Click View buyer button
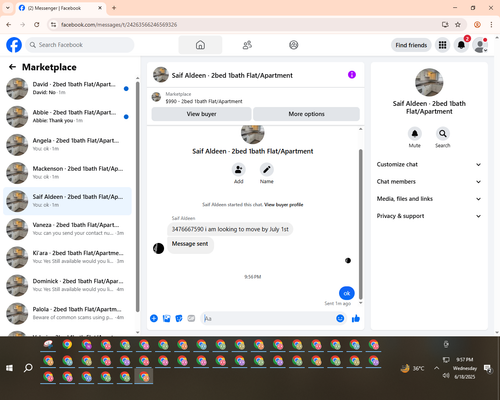 pos(201,114)
